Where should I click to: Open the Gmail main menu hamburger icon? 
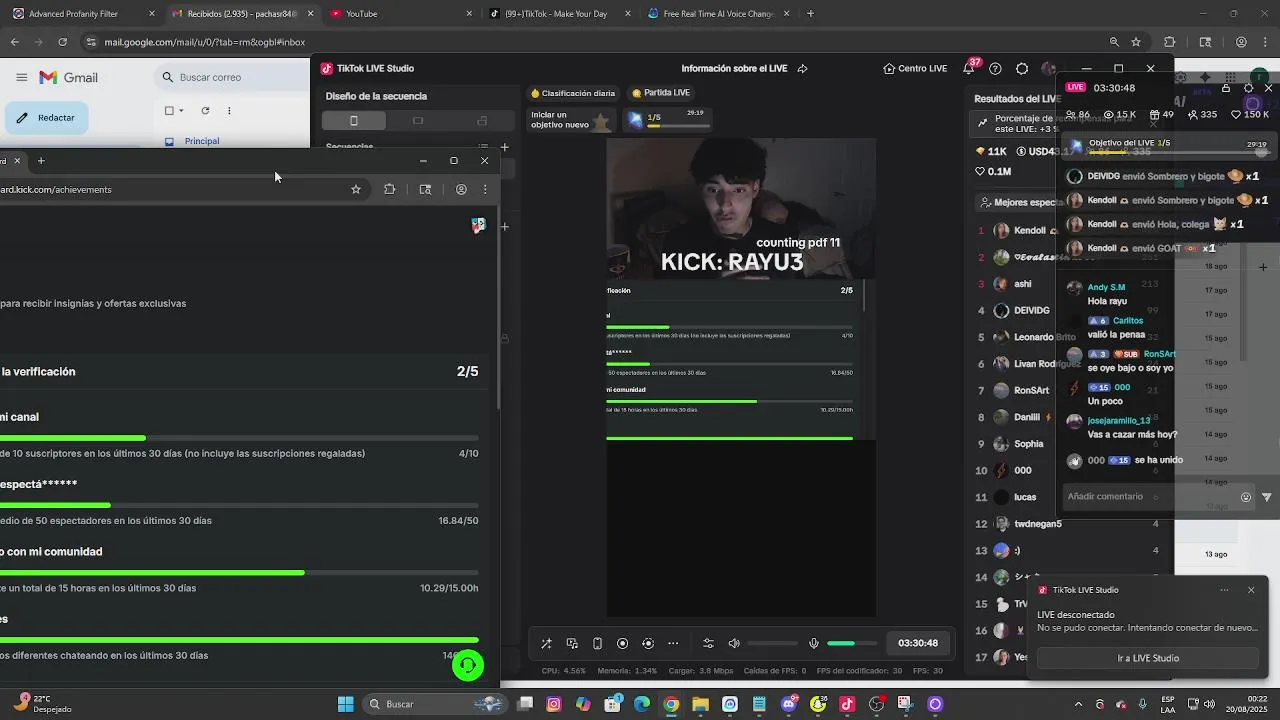tap(21, 77)
